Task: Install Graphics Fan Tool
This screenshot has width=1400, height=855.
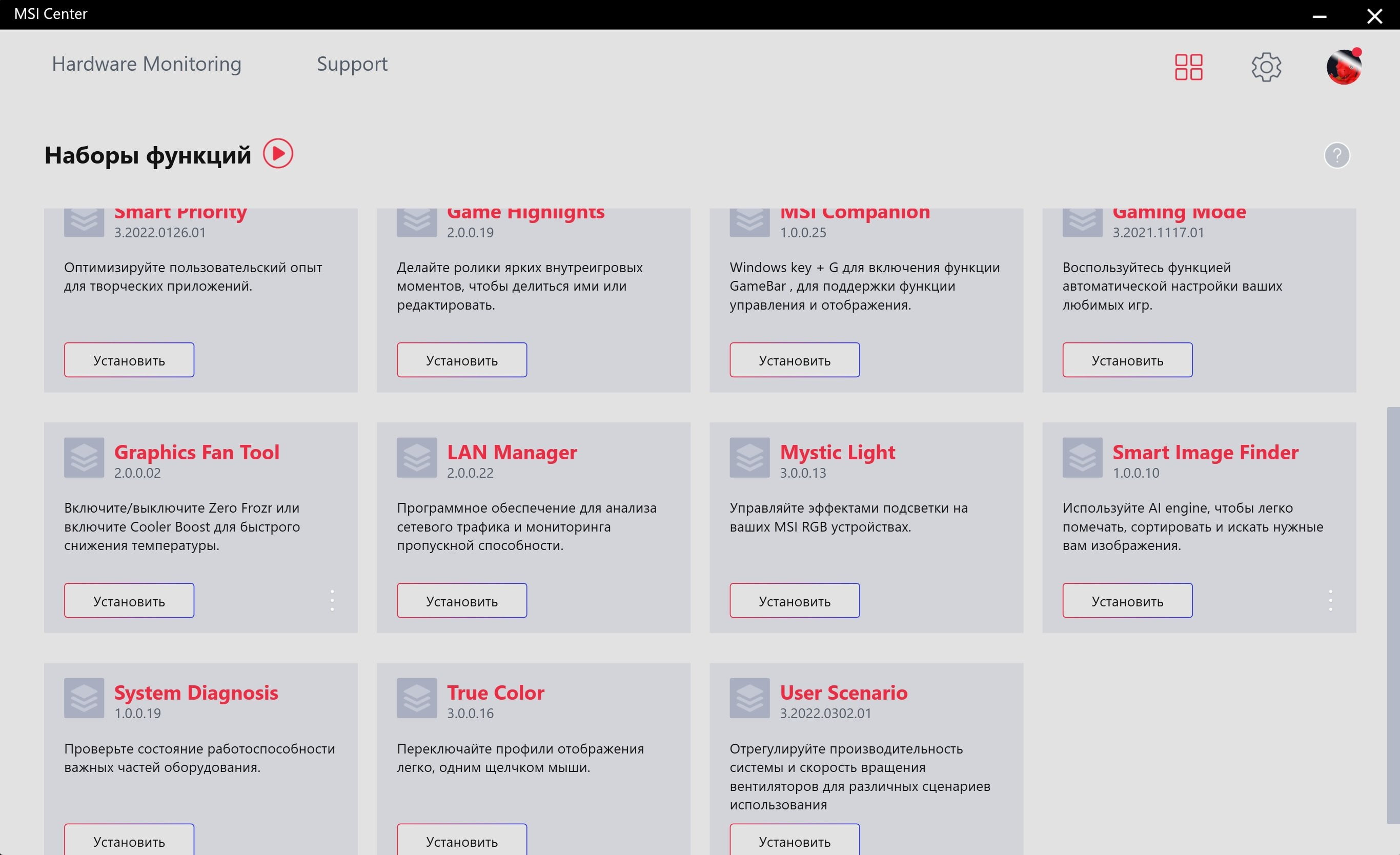Action: [x=129, y=600]
